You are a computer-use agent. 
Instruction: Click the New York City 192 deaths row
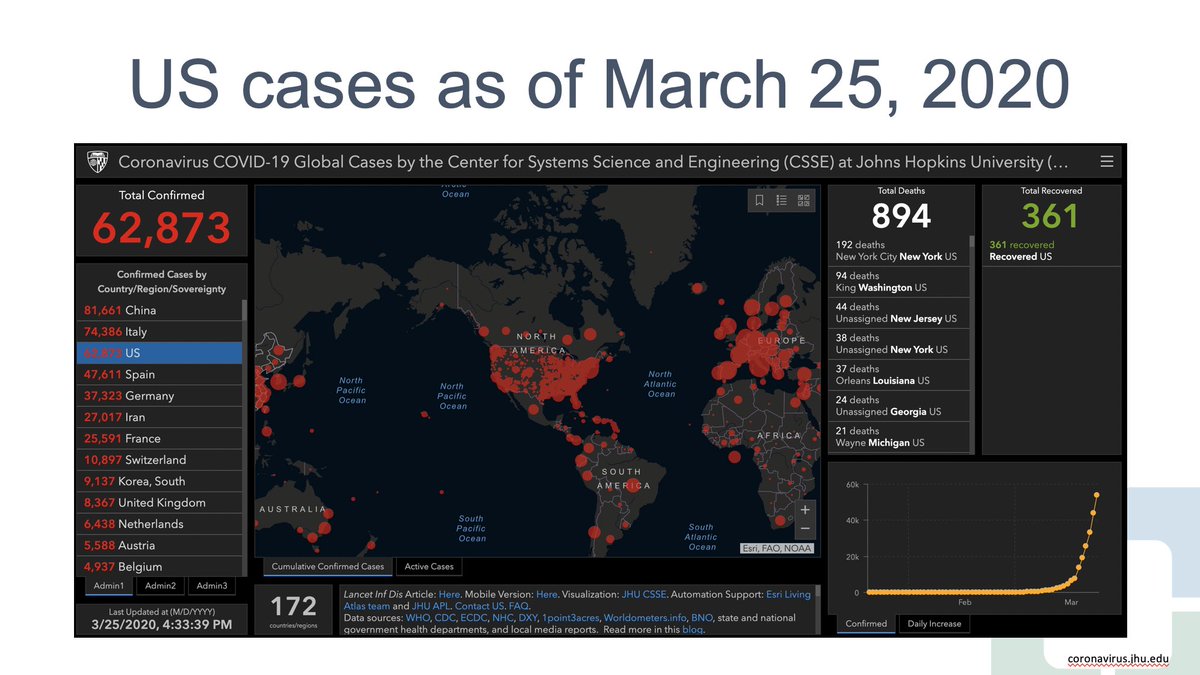pyautogui.click(x=899, y=251)
